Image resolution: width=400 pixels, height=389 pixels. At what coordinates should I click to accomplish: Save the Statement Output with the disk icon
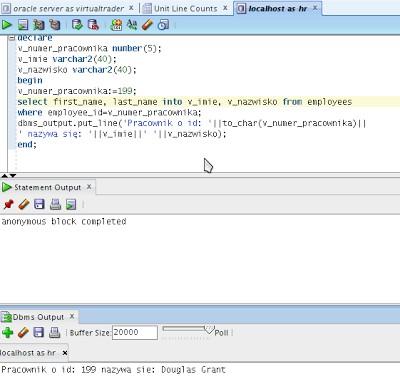[39, 204]
